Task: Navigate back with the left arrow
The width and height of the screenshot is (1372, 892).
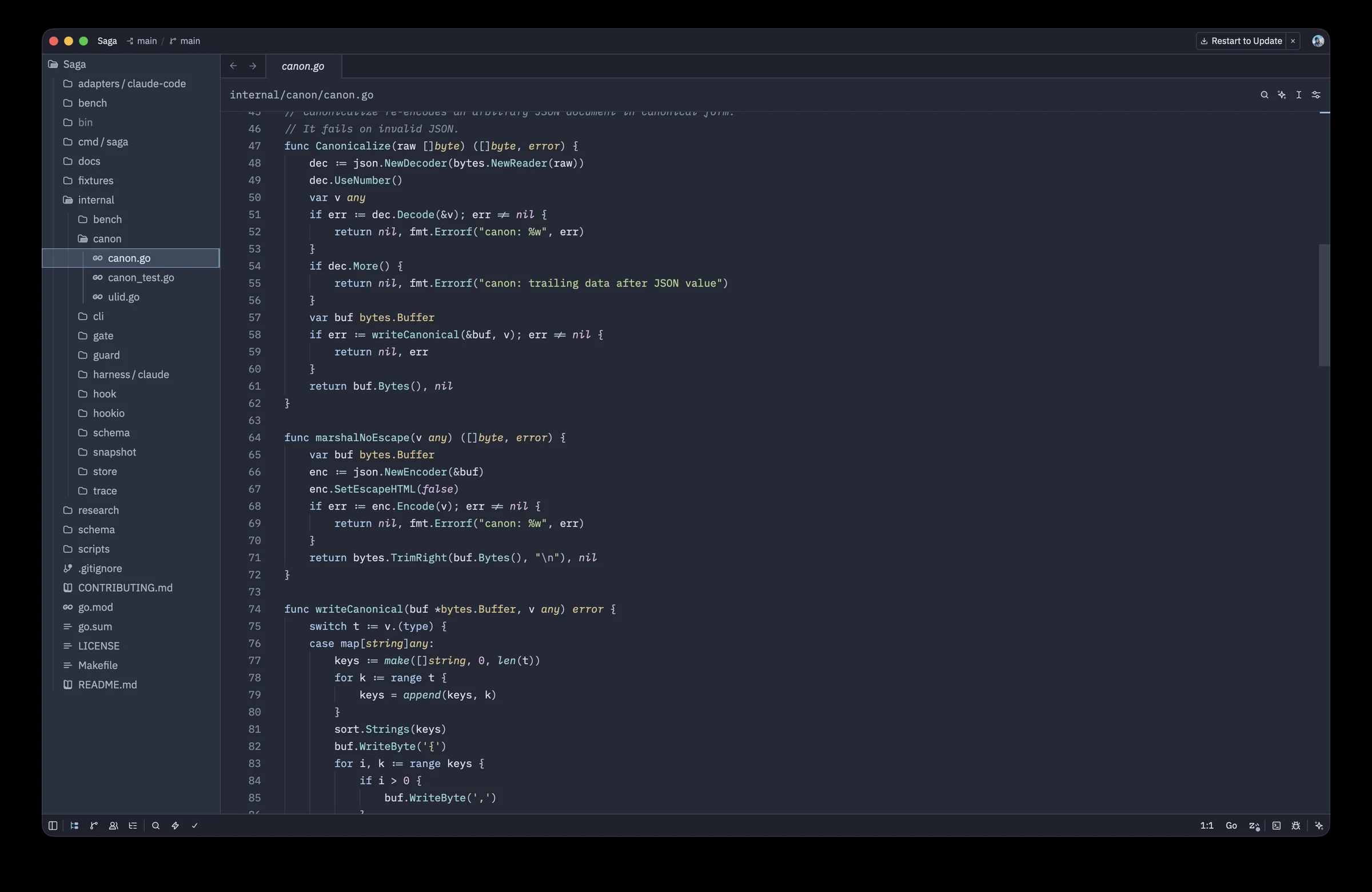Action: click(x=233, y=66)
